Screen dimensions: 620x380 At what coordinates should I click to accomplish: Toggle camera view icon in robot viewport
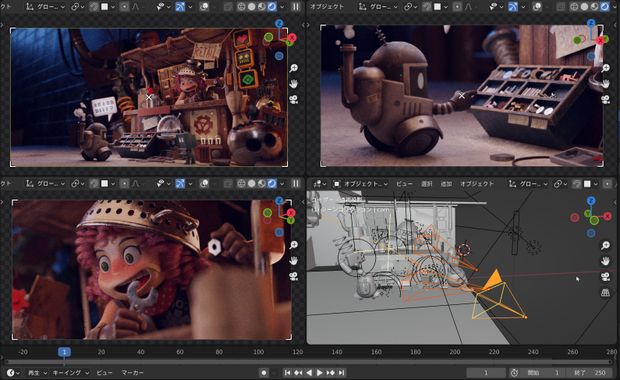click(605, 99)
